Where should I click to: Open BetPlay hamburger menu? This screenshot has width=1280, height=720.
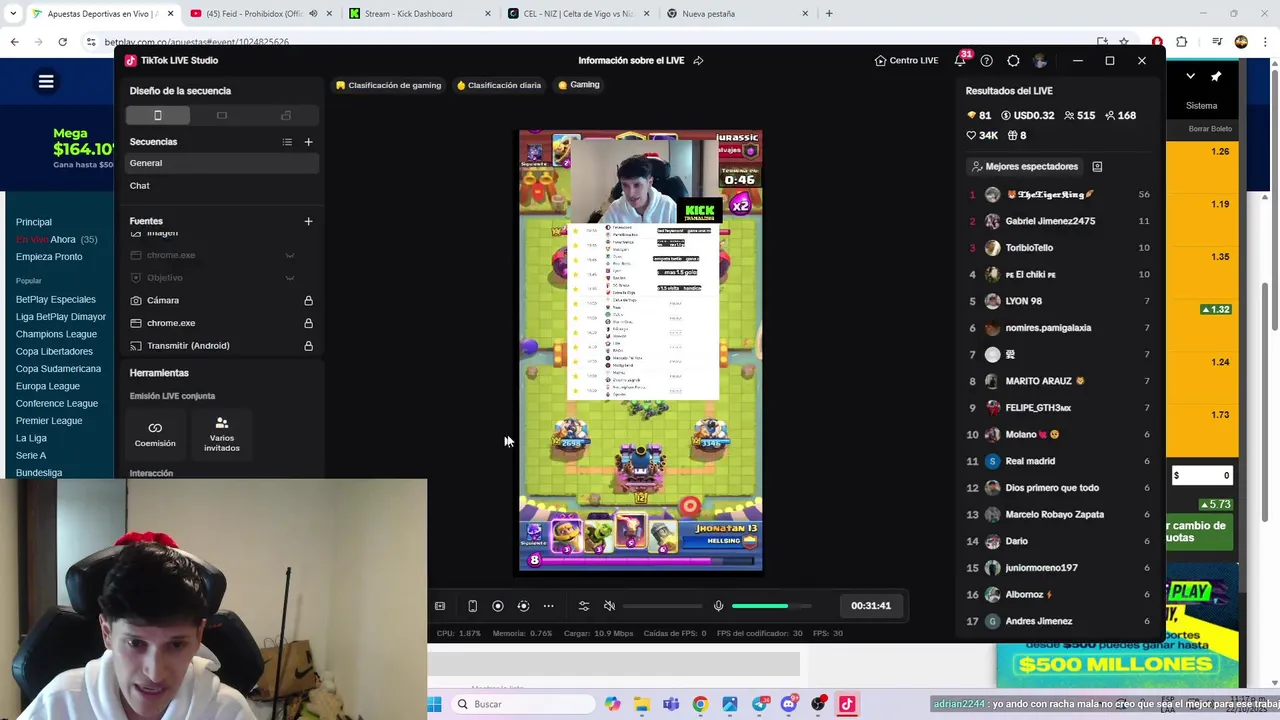pos(46,82)
